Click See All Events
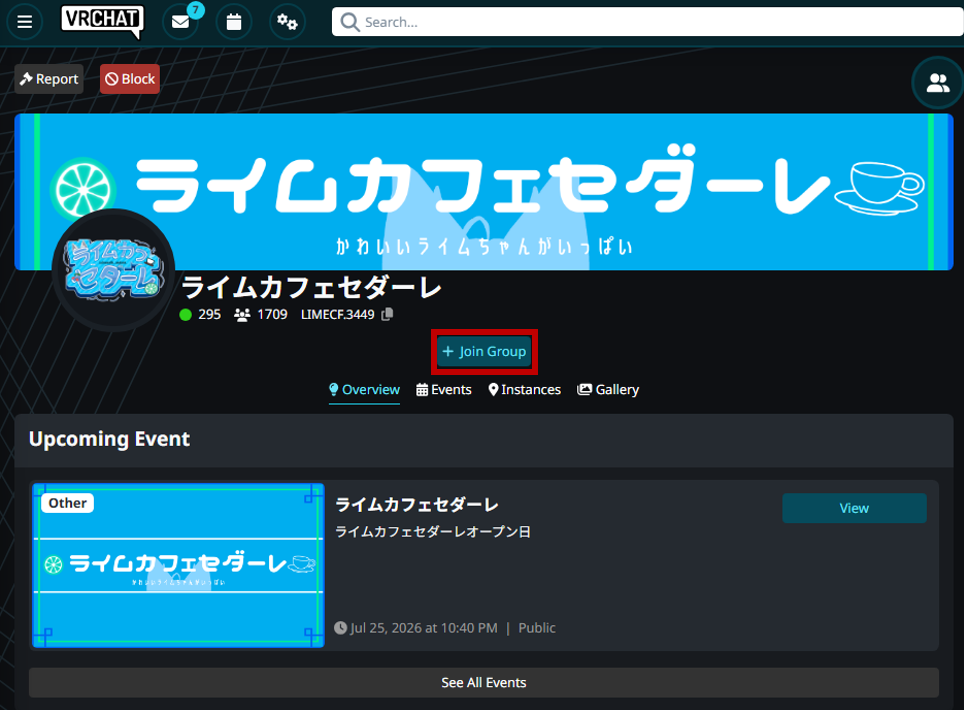 pyautogui.click(x=484, y=682)
